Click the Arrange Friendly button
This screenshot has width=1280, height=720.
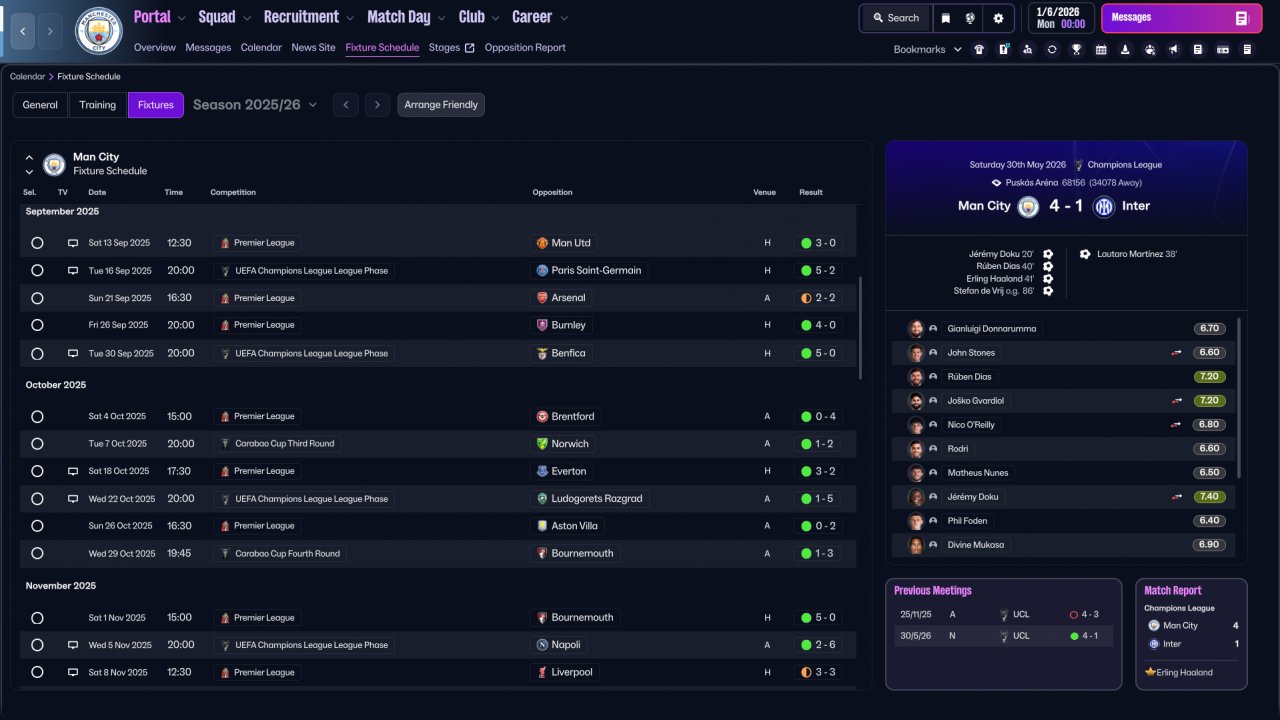tap(441, 105)
